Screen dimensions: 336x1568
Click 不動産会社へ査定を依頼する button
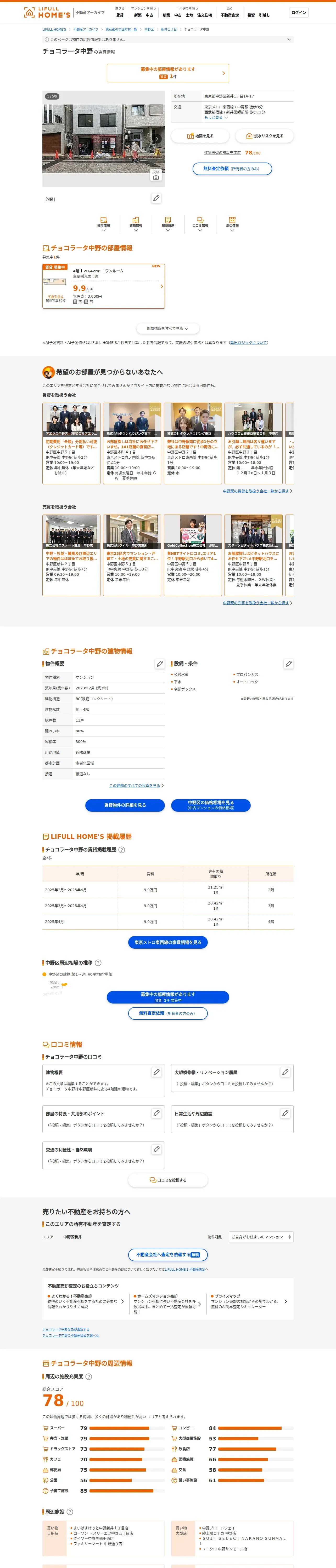pyautogui.click(x=168, y=1254)
